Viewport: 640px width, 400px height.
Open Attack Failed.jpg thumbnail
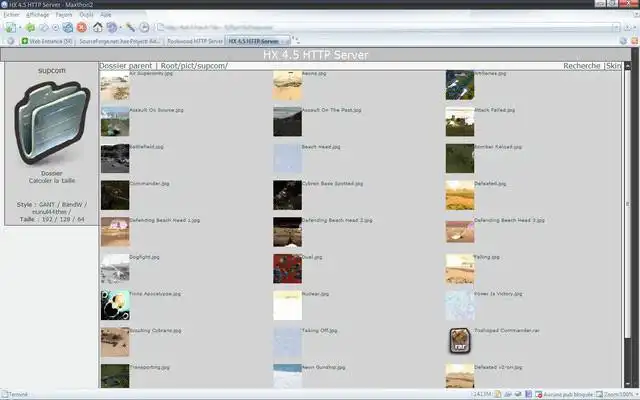pos(460,122)
